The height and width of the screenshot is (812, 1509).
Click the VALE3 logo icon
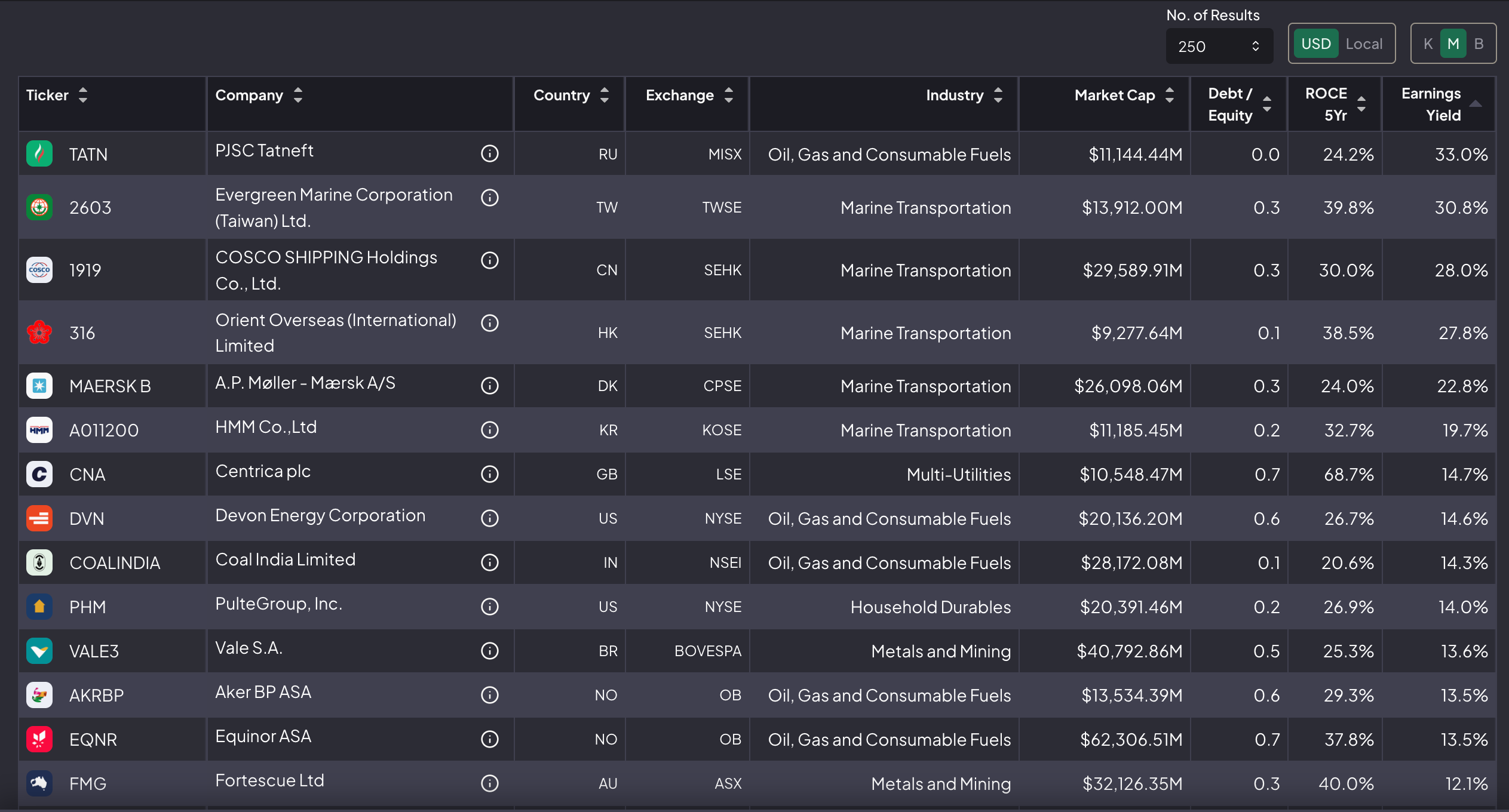point(39,651)
